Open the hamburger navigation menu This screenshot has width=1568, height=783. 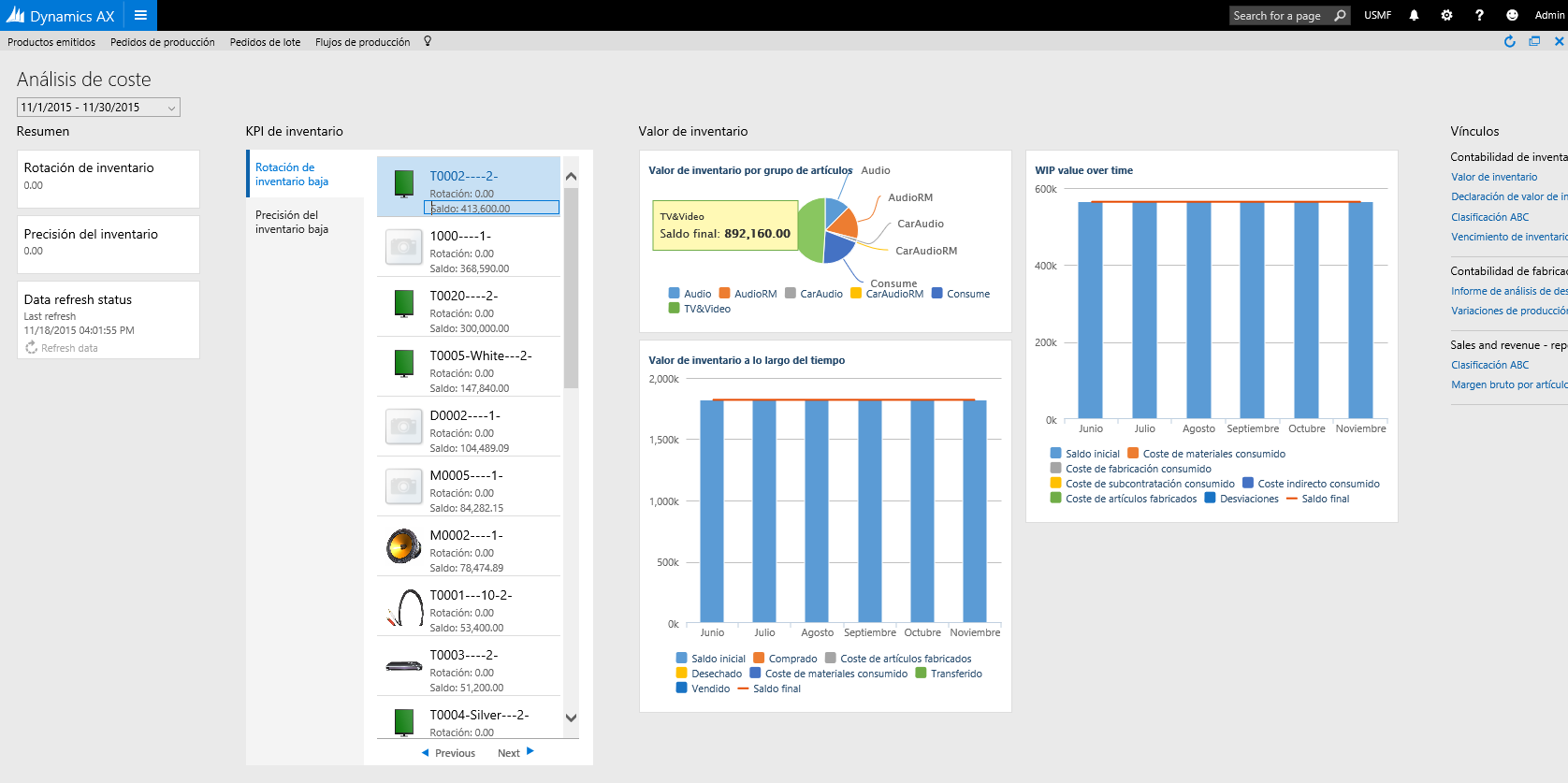pyautogui.click(x=140, y=15)
